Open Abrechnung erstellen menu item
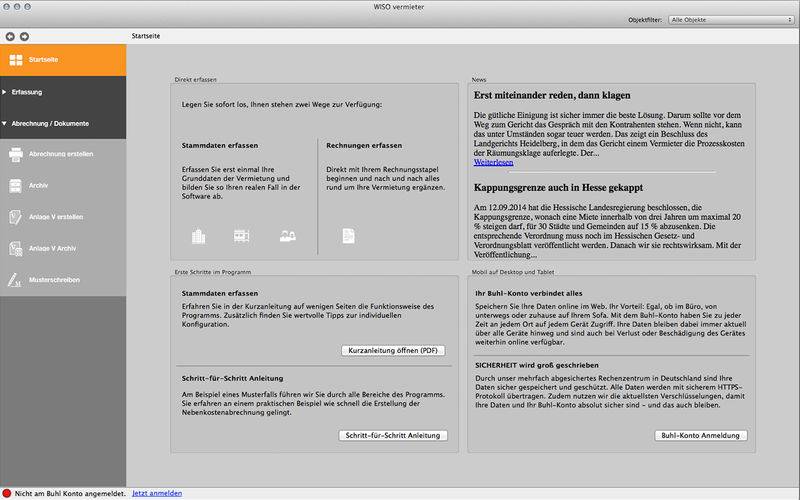This screenshot has width=800, height=500. pos(63,154)
